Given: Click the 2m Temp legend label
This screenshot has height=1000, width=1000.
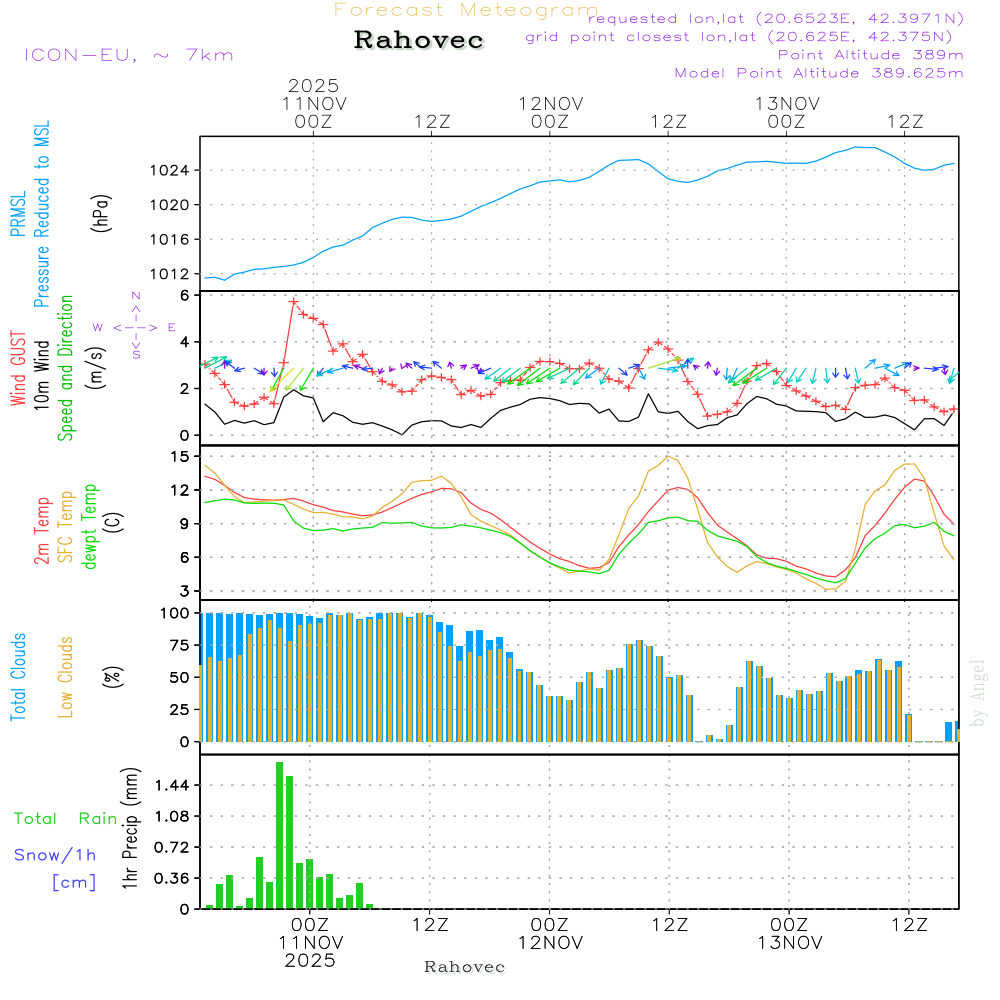Looking at the screenshot, I should point(43,528).
